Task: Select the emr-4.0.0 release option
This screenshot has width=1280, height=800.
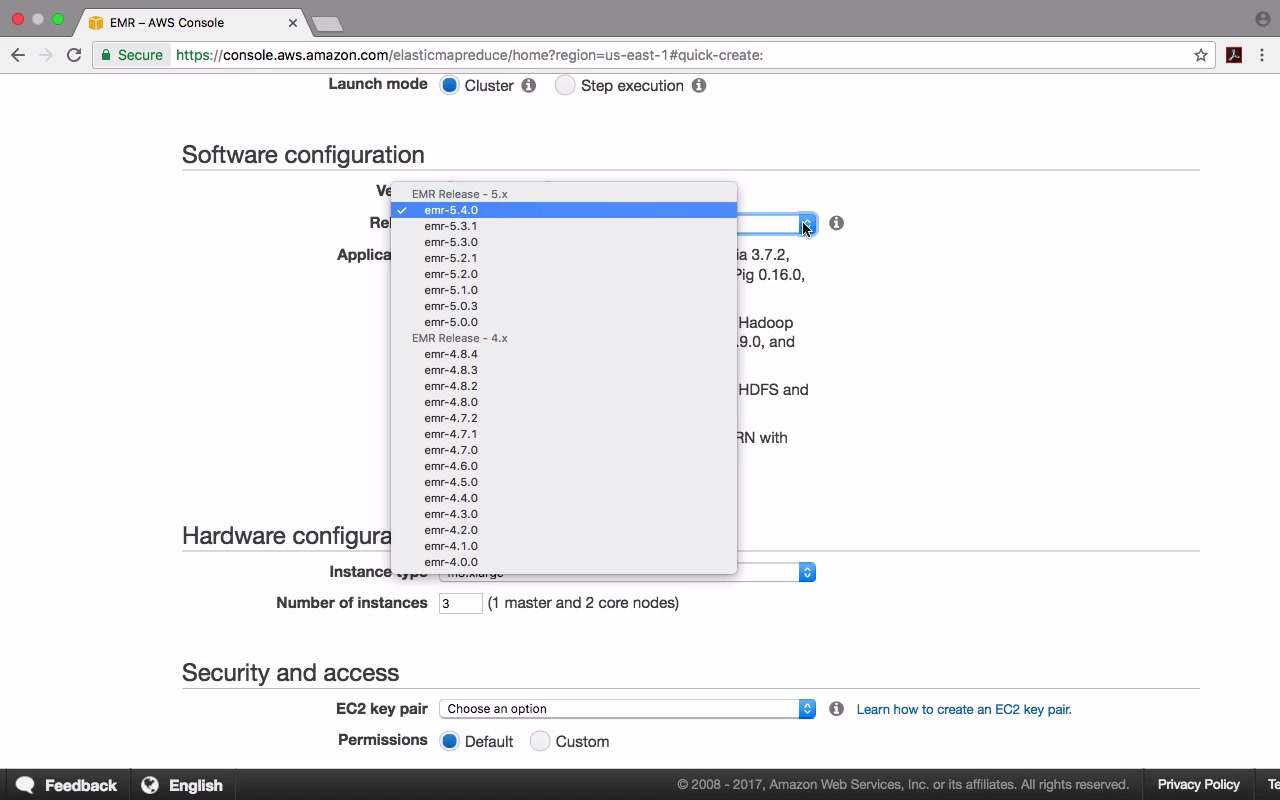Action: coord(564,562)
